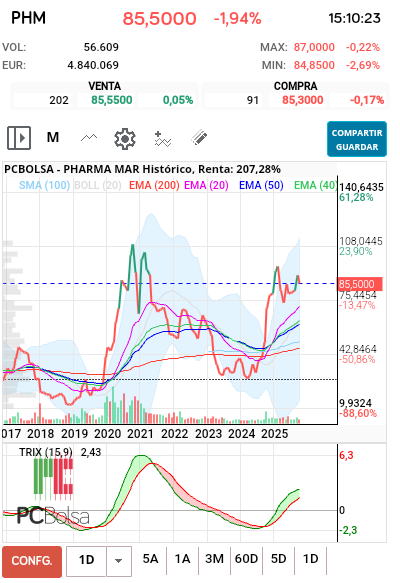Open the line chart type icon
Image resolution: width=400 pixels, height=583 pixels.
pyautogui.click(x=89, y=138)
